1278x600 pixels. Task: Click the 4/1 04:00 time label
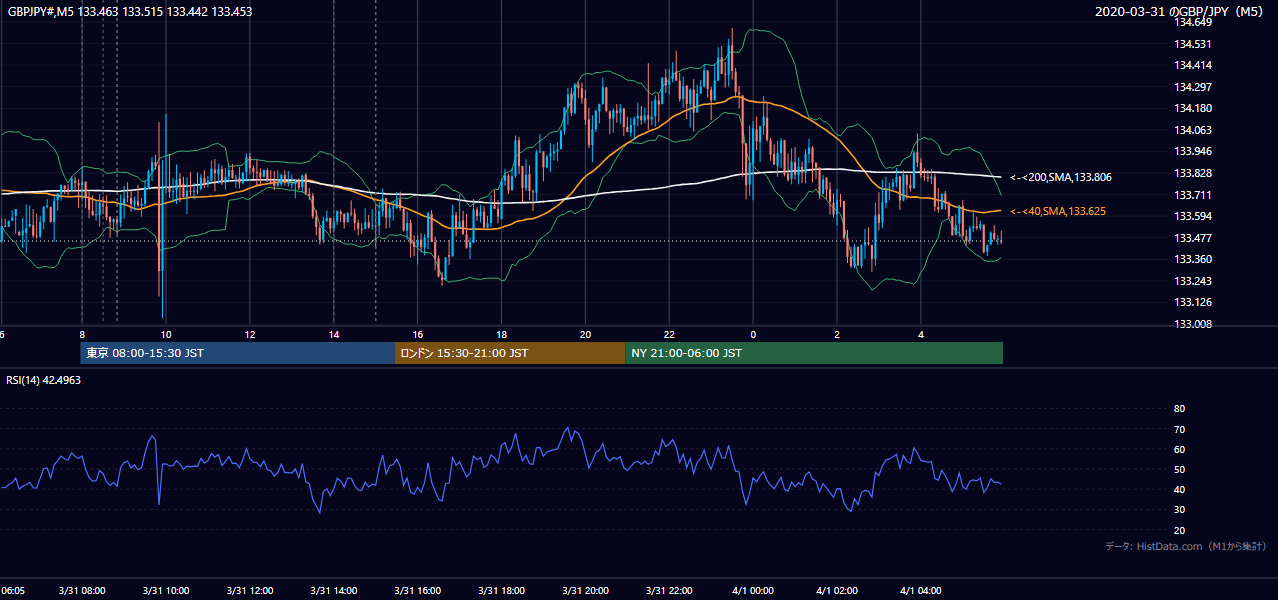[x=922, y=591]
